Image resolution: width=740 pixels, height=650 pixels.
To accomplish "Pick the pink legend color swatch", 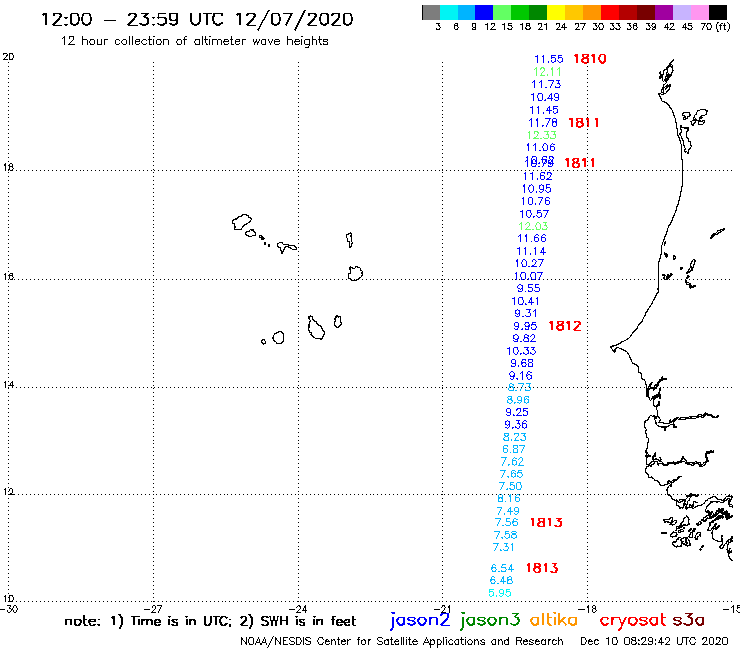I will [699, 13].
